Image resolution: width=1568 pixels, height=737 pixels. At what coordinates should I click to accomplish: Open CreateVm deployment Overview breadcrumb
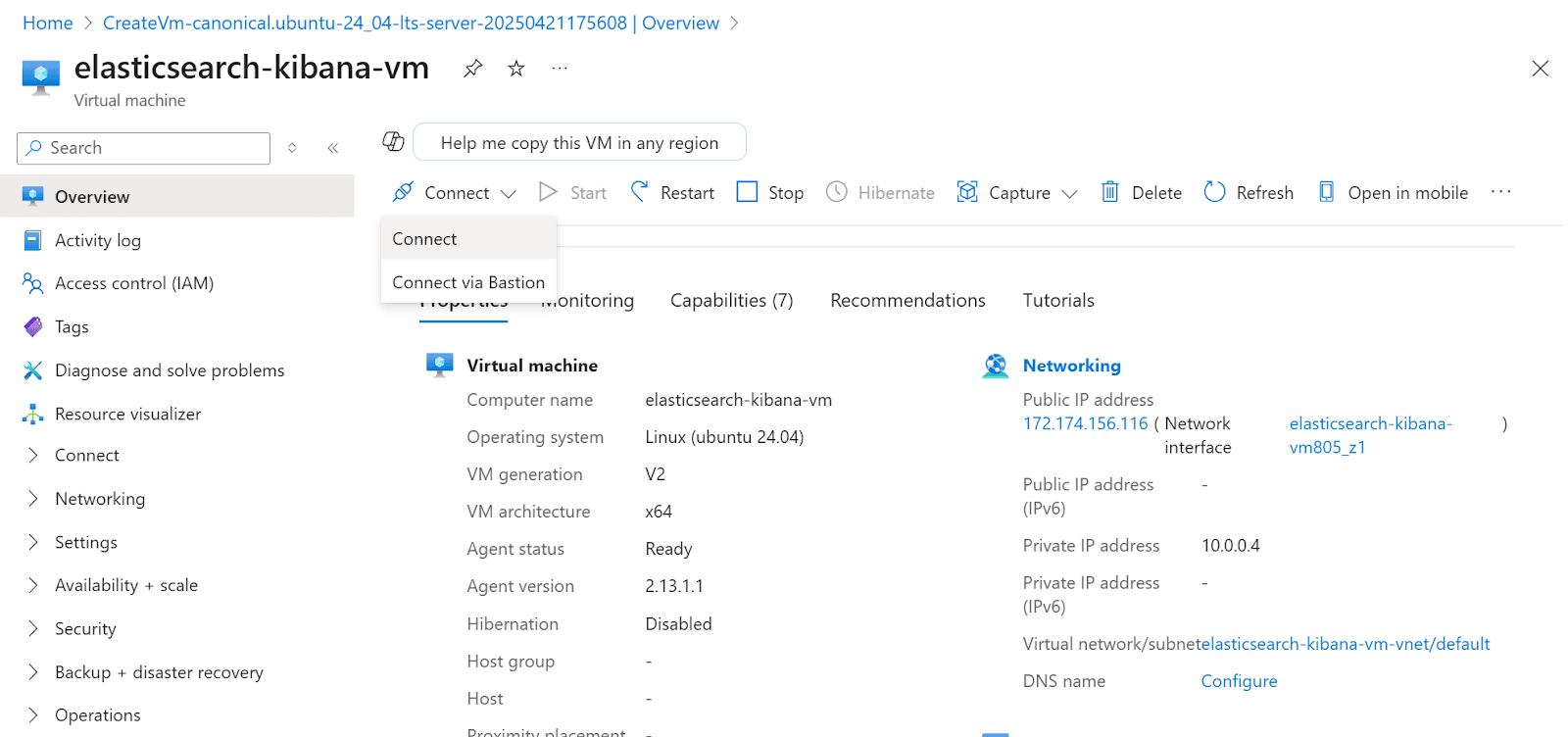point(411,23)
